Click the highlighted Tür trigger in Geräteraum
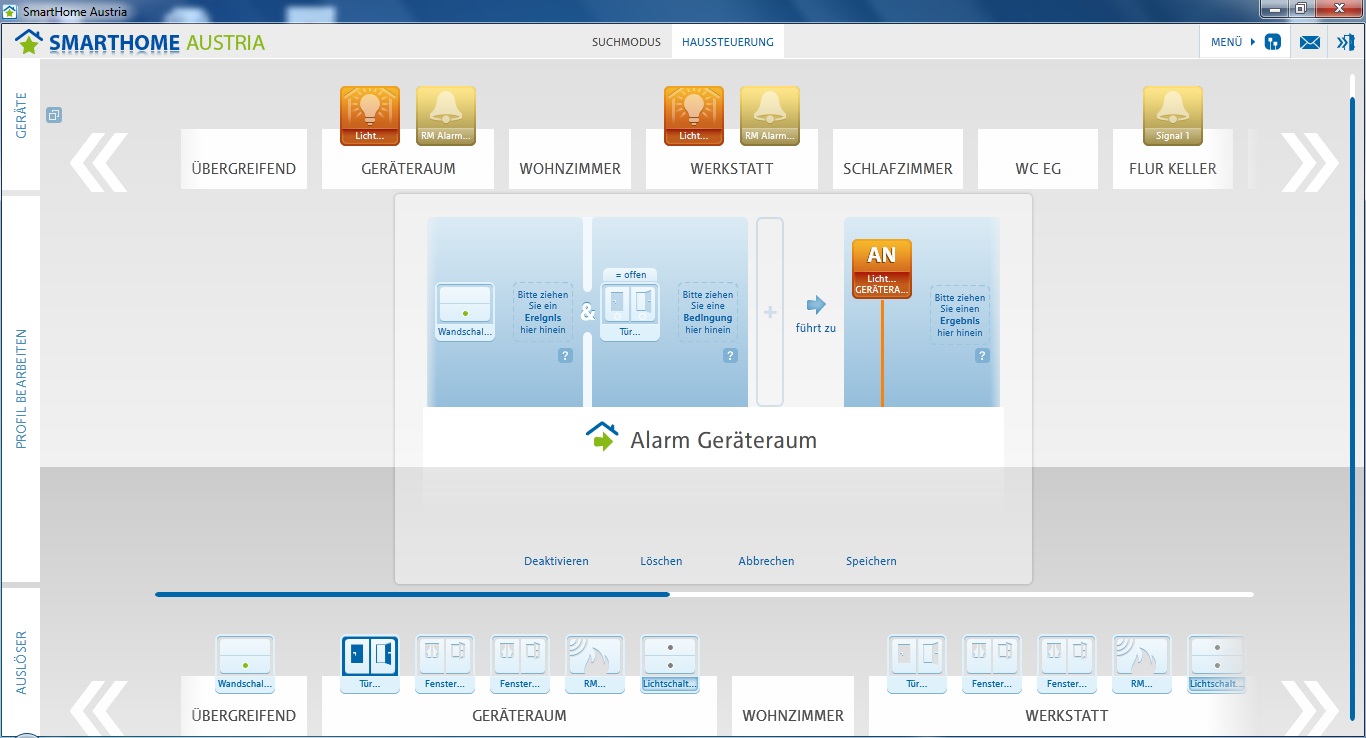1366x738 pixels. coord(370,664)
